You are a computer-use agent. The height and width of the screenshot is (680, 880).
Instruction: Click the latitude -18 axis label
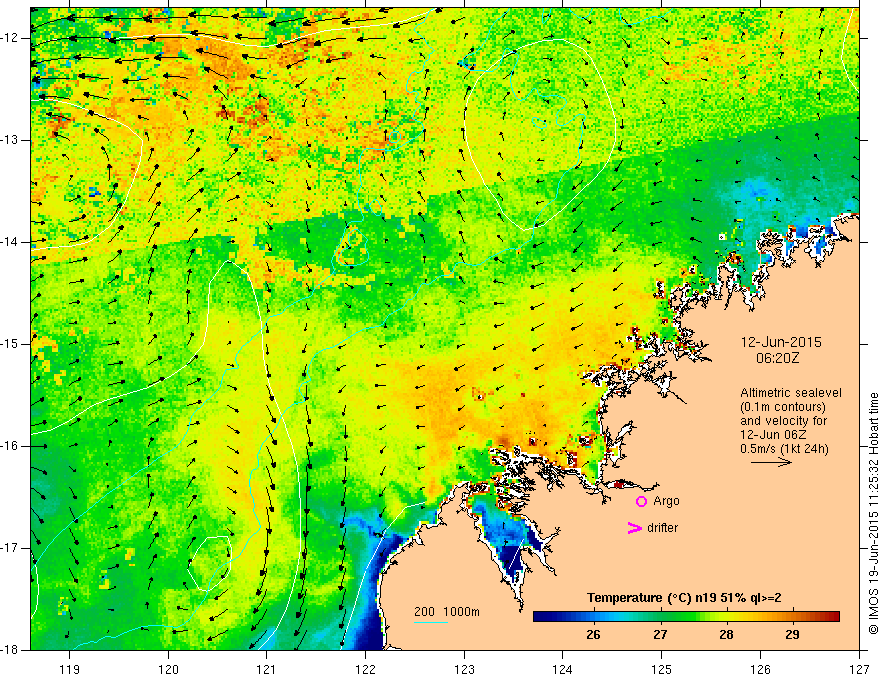[x=11, y=650]
